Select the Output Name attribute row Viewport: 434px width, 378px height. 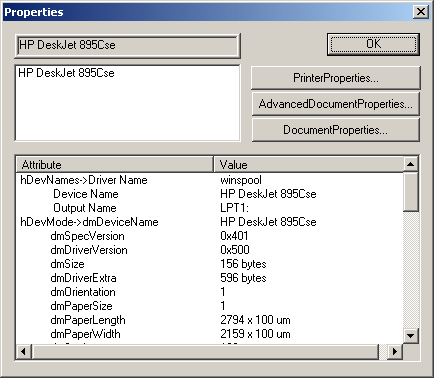[209, 208]
